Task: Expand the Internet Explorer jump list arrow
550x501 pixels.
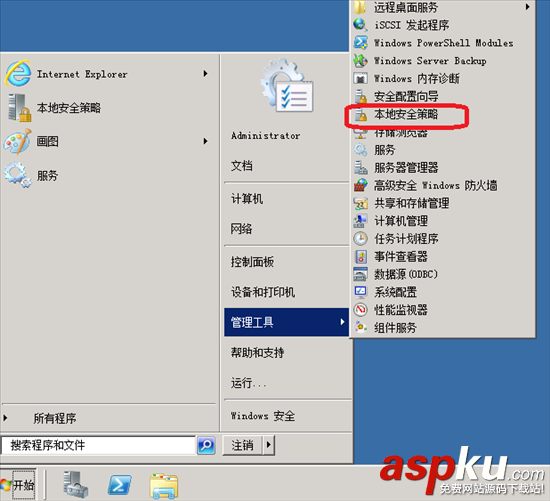Action: tap(206, 73)
